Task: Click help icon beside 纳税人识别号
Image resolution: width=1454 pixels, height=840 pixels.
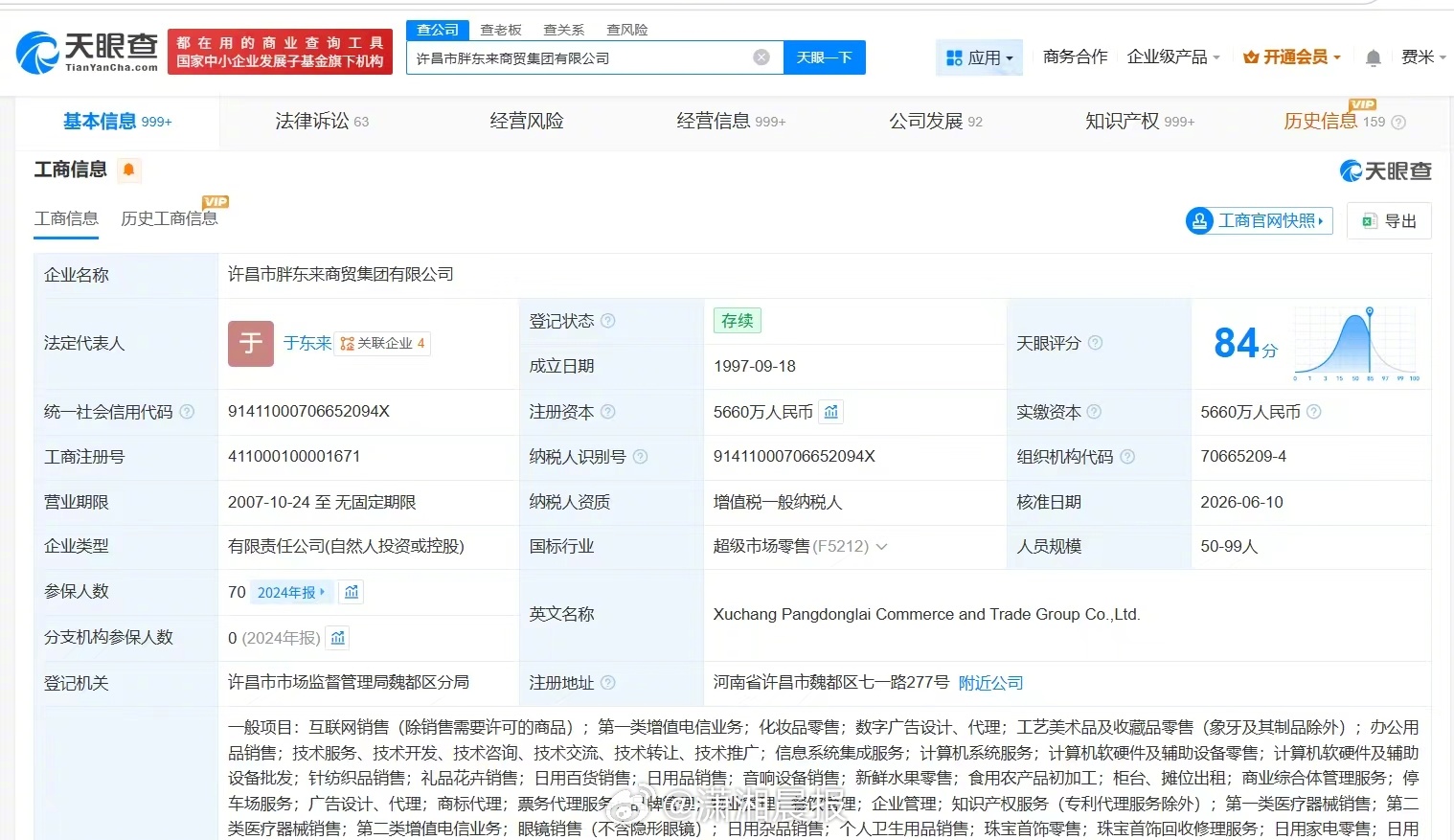Action: tap(640, 457)
